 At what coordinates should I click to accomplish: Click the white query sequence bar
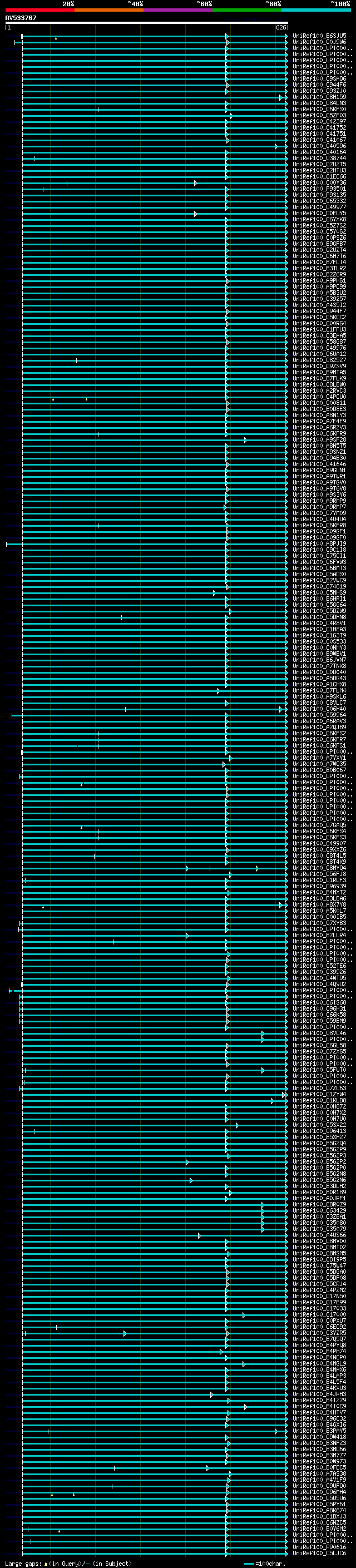147,23
